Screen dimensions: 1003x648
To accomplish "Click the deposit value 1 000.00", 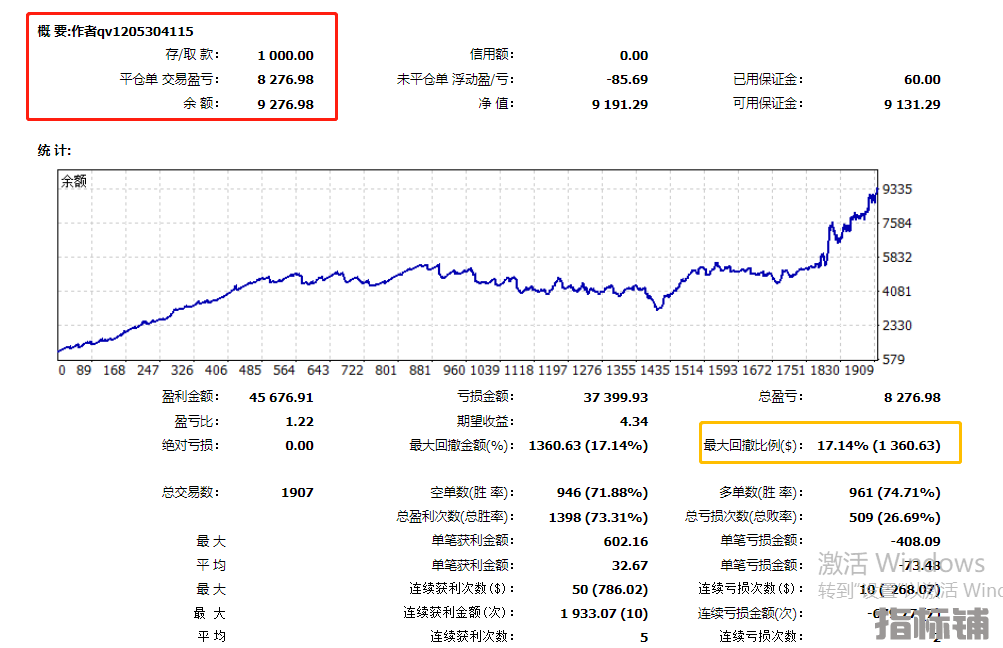I will coord(285,56).
